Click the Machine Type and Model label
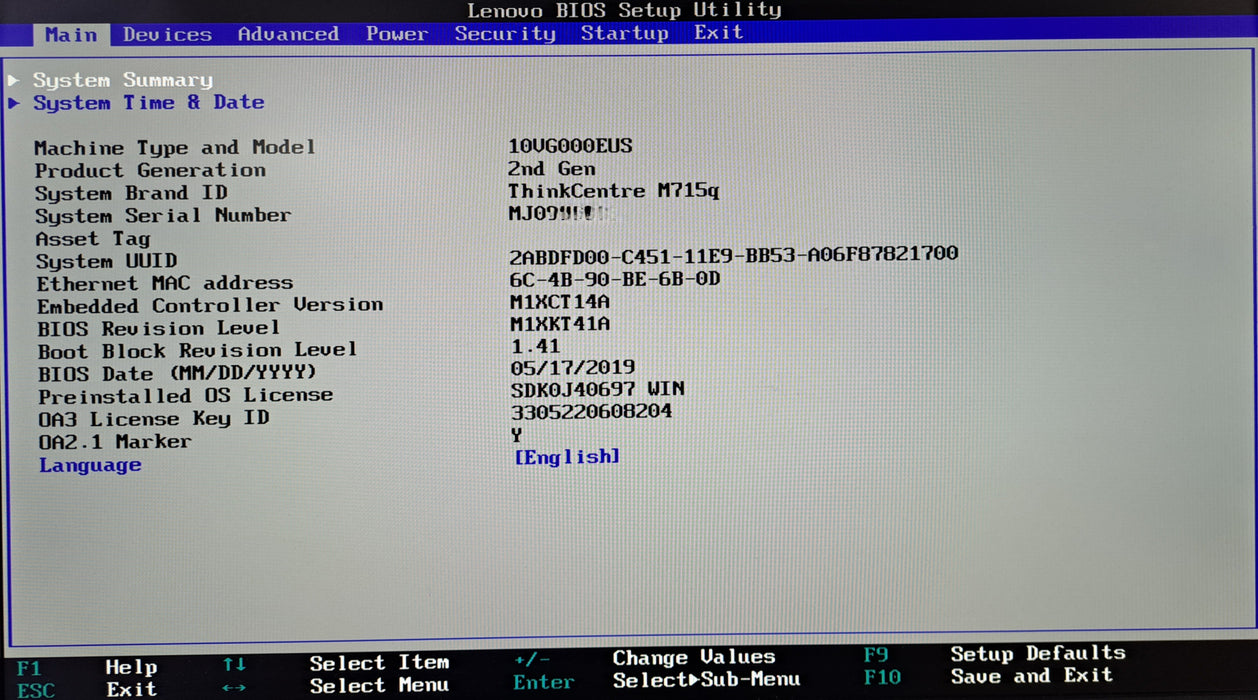Viewport: 1258px width, 700px height. click(x=175, y=148)
